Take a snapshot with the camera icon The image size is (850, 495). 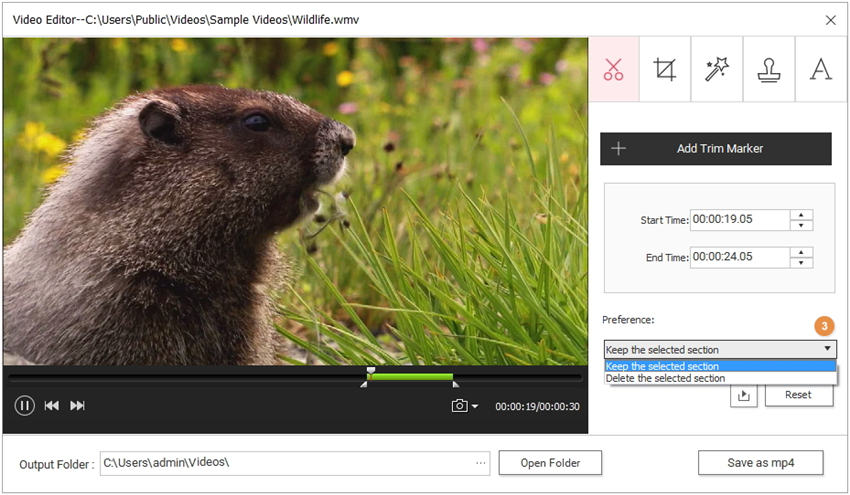coord(459,406)
